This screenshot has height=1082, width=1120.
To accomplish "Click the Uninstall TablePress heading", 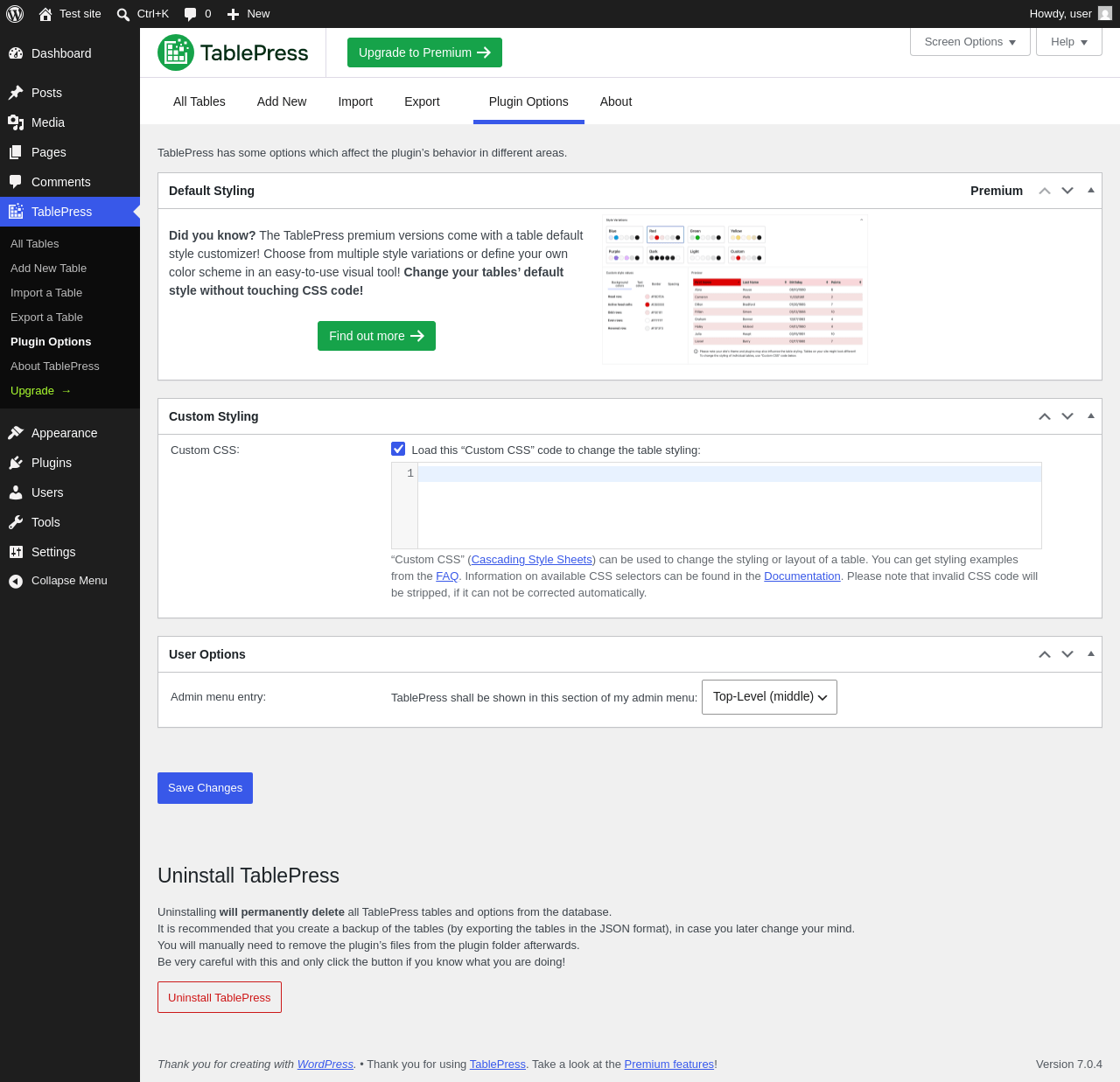I will pos(248,876).
